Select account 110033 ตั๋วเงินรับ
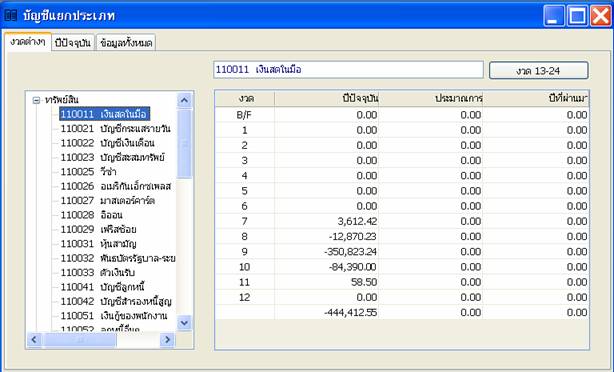The image size is (614, 372). (x=98, y=273)
